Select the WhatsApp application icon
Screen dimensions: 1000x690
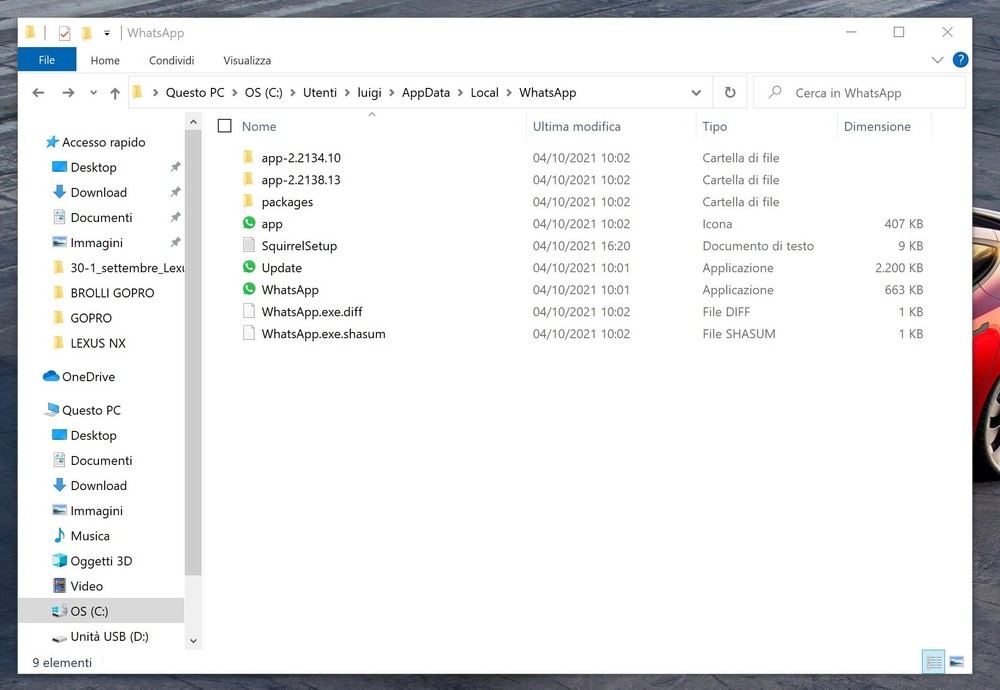coord(249,289)
